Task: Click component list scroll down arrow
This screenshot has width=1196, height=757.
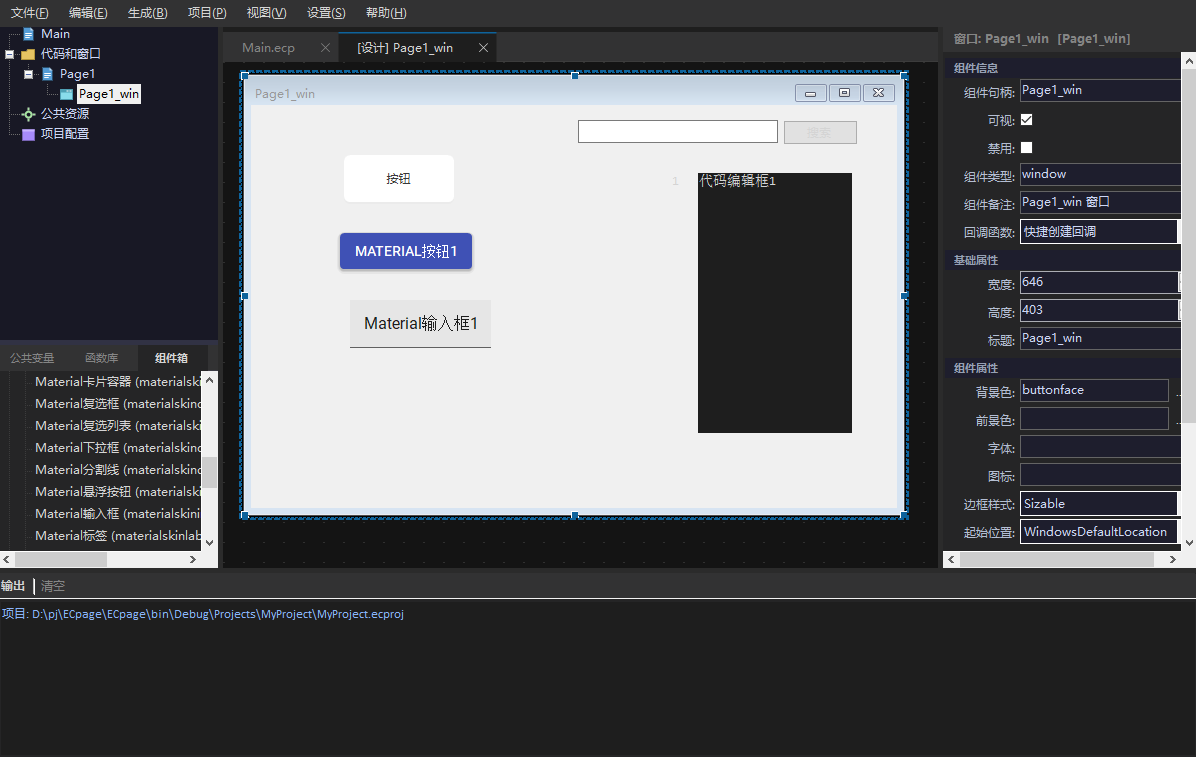Action: 210,543
